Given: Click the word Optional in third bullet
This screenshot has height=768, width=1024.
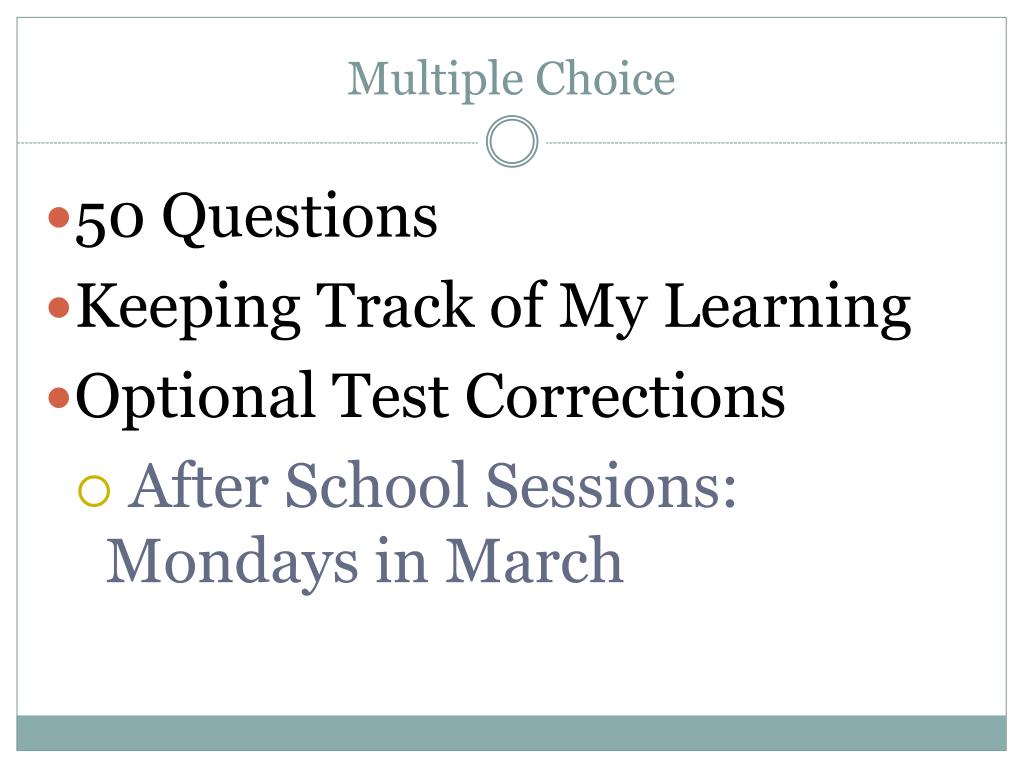Looking at the screenshot, I should tap(195, 398).
